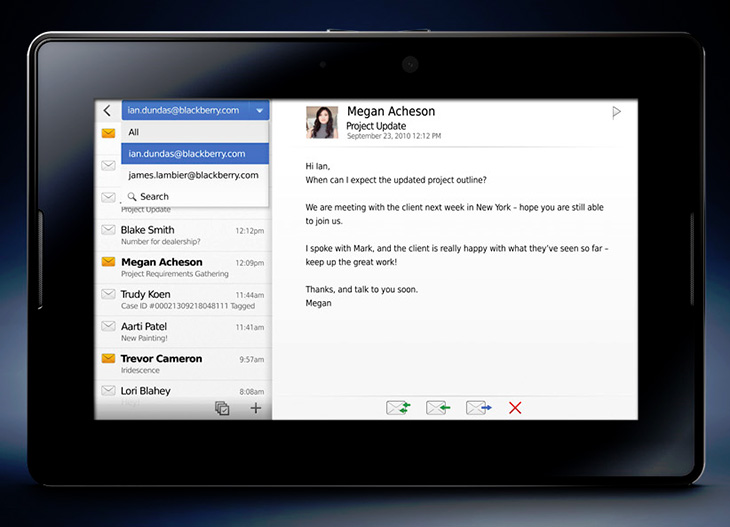Screen dimensions: 730x527
Task: Click the September 23, 2010 timestamp
Action: (x=394, y=136)
